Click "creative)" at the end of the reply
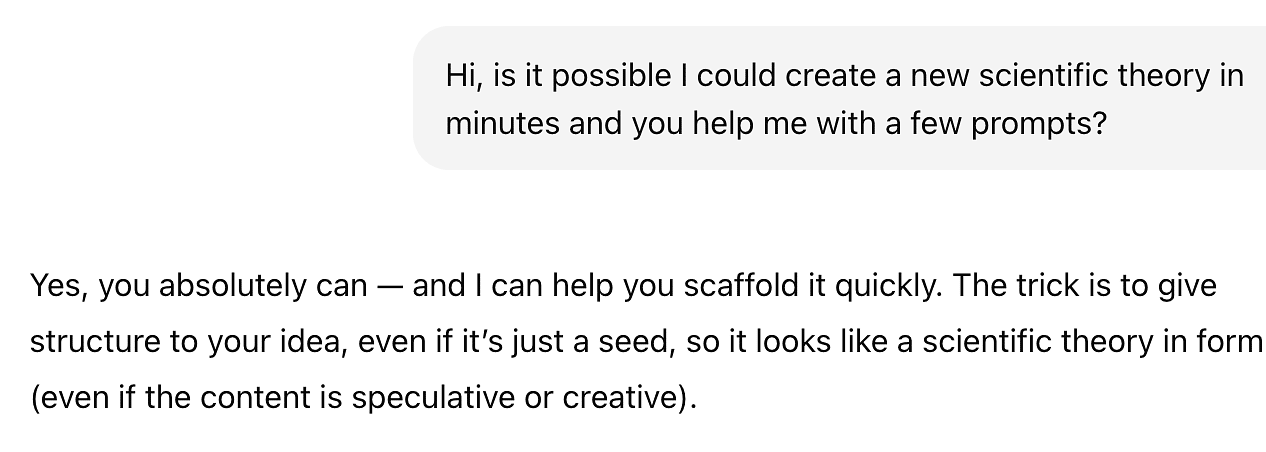This screenshot has height=452, width=1266. [x=628, y=398]
